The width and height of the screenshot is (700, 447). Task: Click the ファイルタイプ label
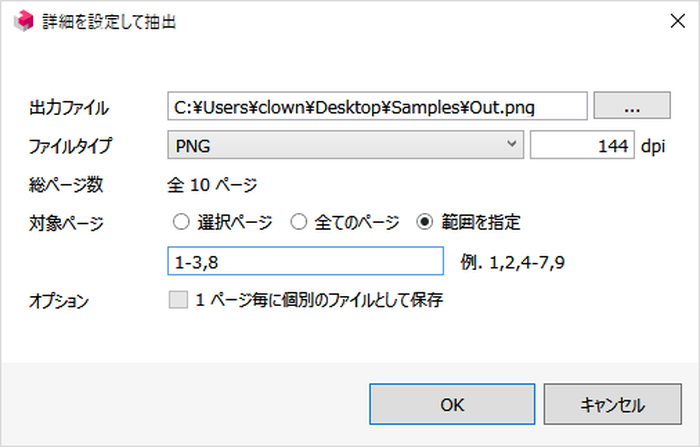(x=70, y=146)
